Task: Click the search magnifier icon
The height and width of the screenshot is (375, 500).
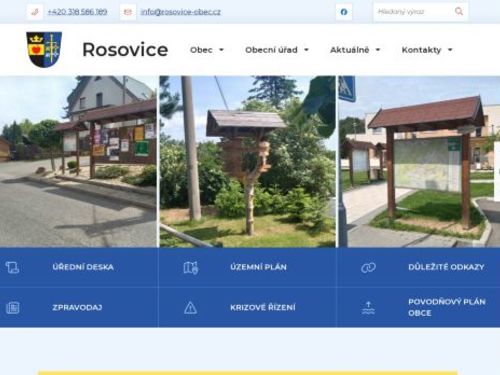Action: (x=459, y=12)
